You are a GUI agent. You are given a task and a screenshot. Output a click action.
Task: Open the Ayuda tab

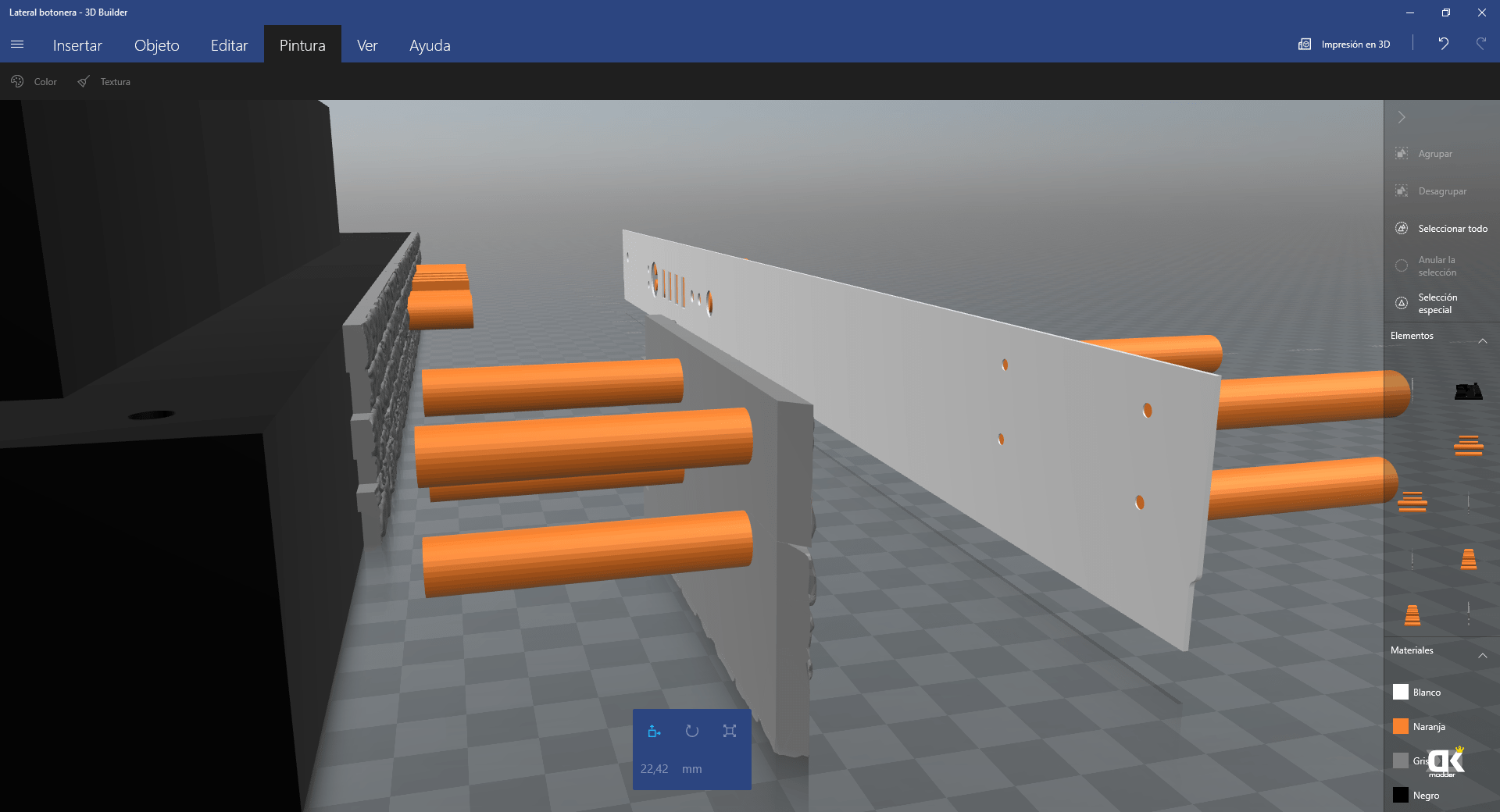[430, 45]
